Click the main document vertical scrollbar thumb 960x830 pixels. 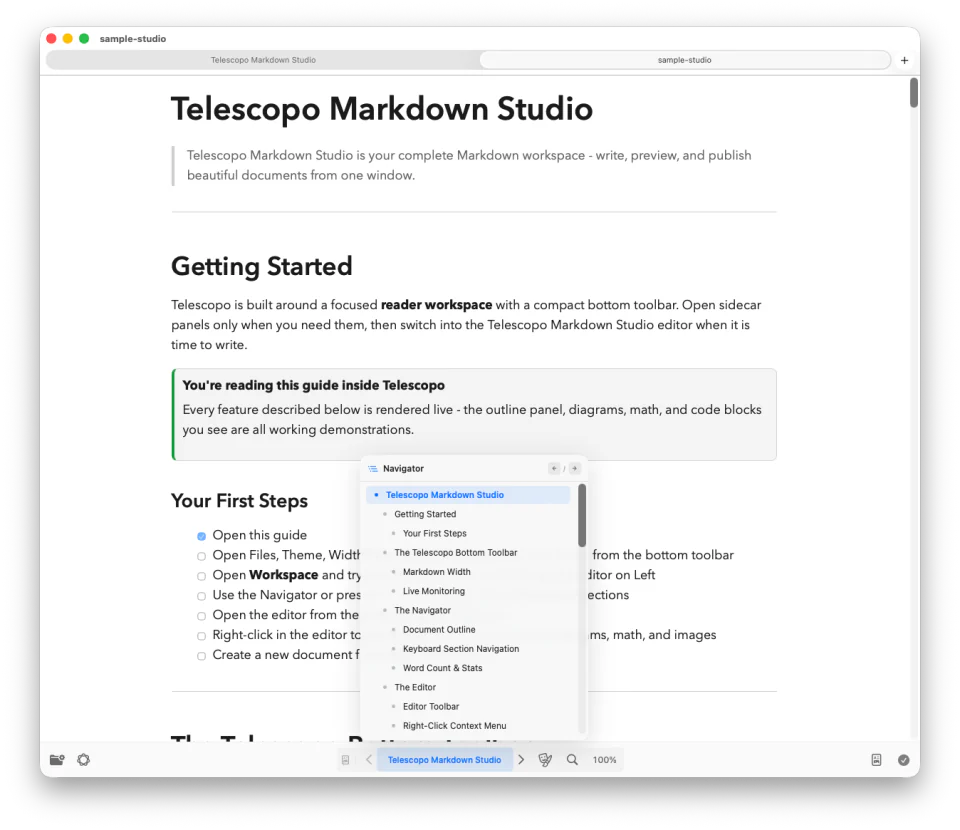click(913, 92)
